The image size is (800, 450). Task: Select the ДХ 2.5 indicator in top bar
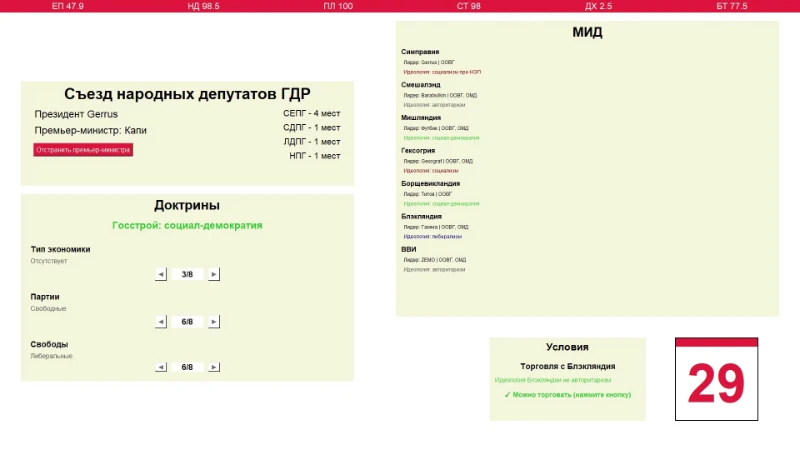click(598, 6)
